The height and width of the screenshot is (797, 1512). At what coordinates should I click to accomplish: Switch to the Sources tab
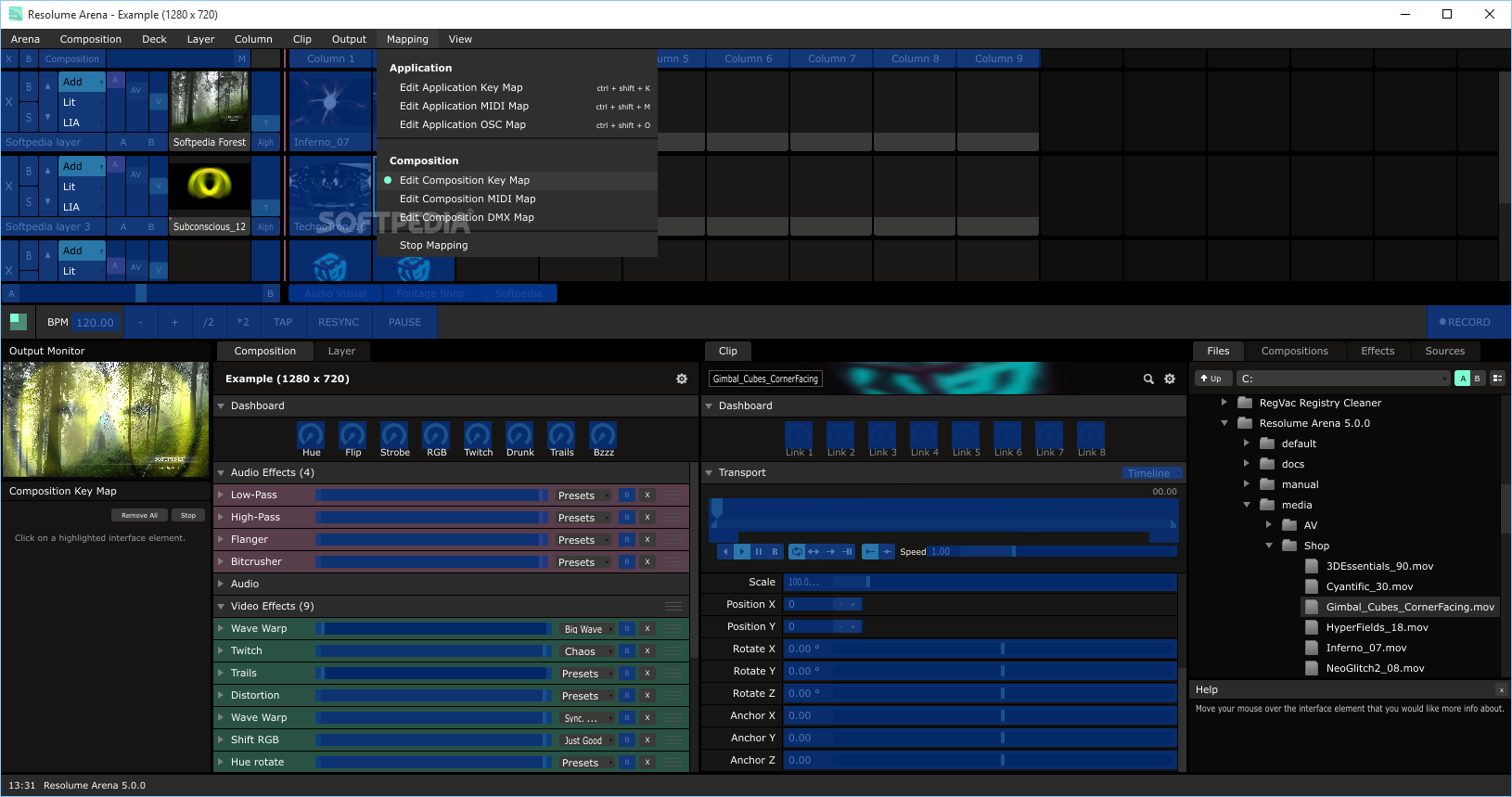(x=1444, y=351)
